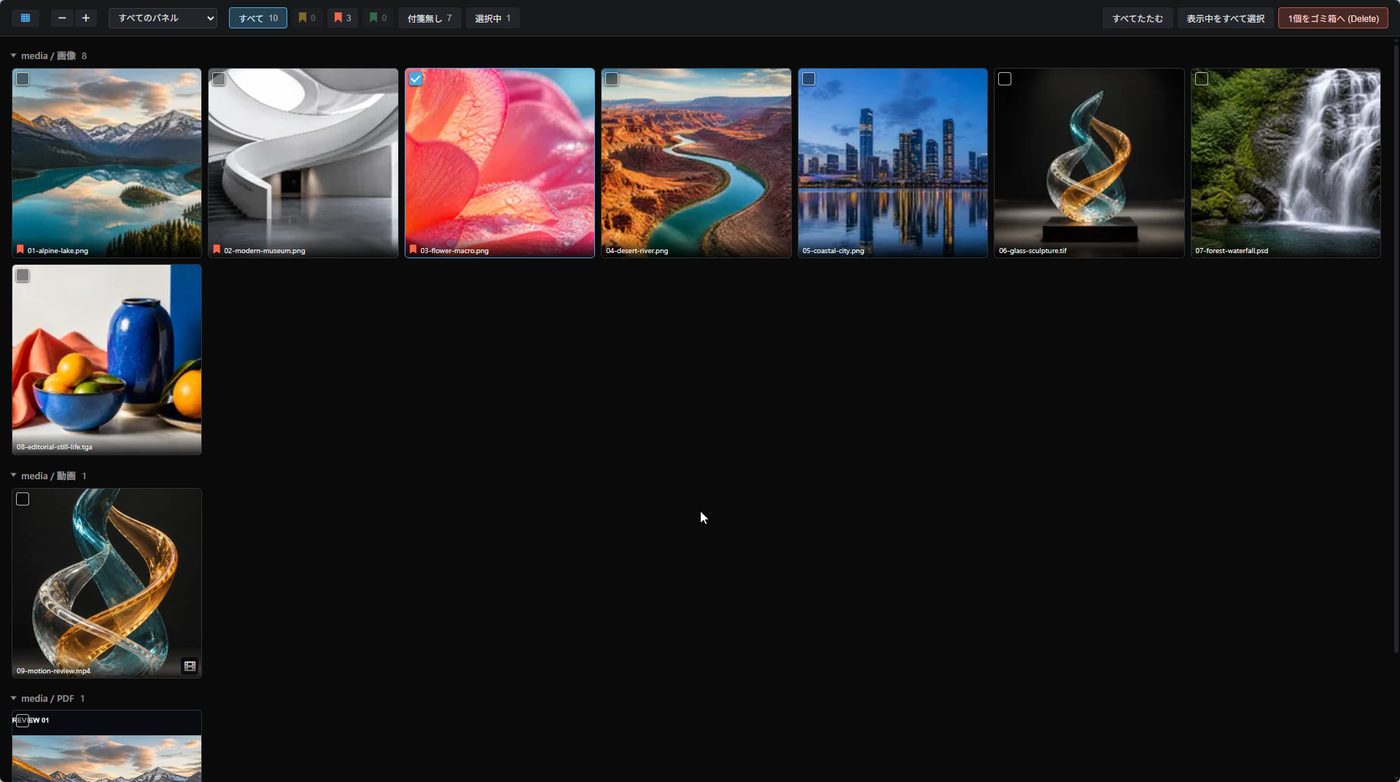Screen dimensions: 1400x782
Task: Tick the checkbox on 01-alpine-lake.png
Action: point(23,79)
